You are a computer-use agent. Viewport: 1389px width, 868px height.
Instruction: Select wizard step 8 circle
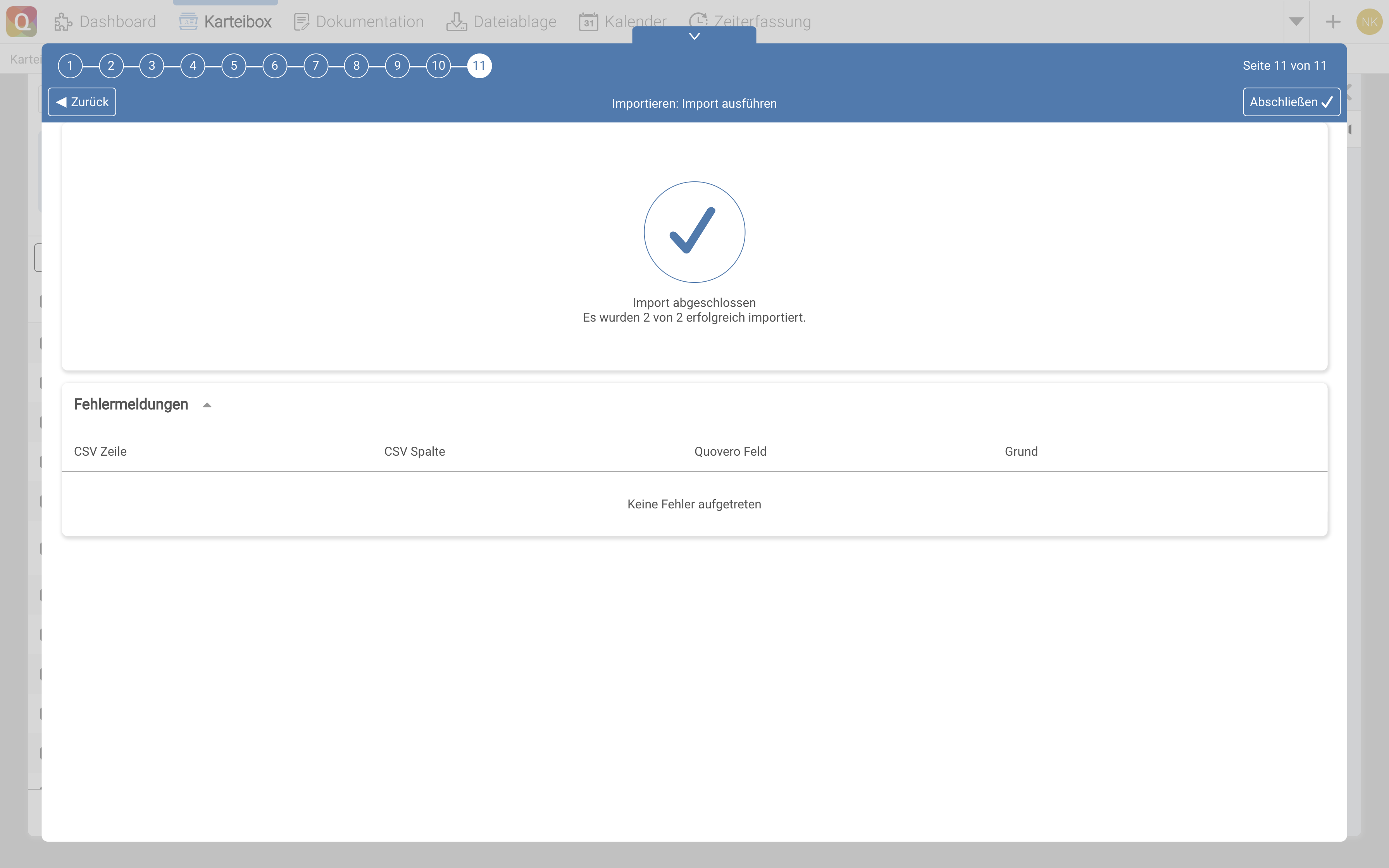click(357, 65)
